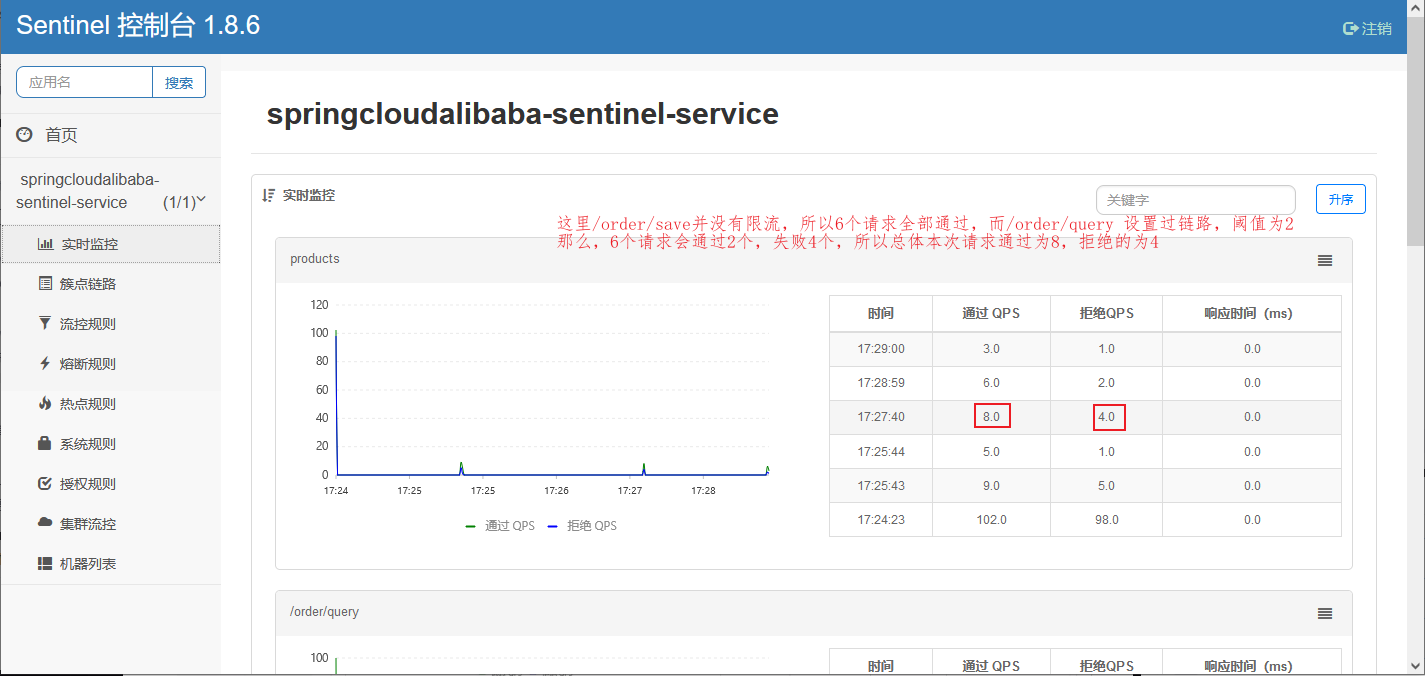The width and height of the screenshot is (1425, 676).
Task: Click the 搜索 search button
Action: pos(179,82)
